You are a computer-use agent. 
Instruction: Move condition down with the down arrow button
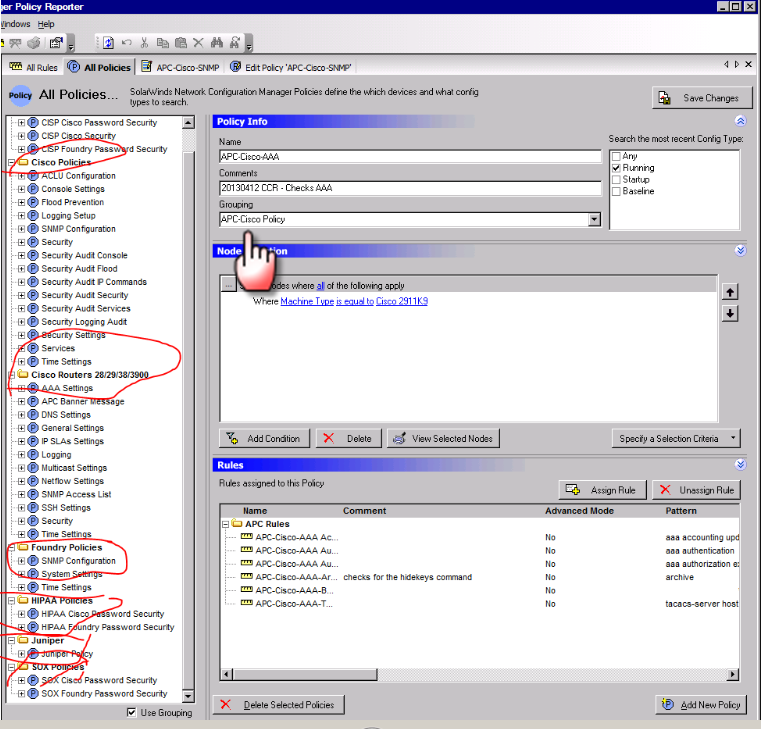coord(730,314)
